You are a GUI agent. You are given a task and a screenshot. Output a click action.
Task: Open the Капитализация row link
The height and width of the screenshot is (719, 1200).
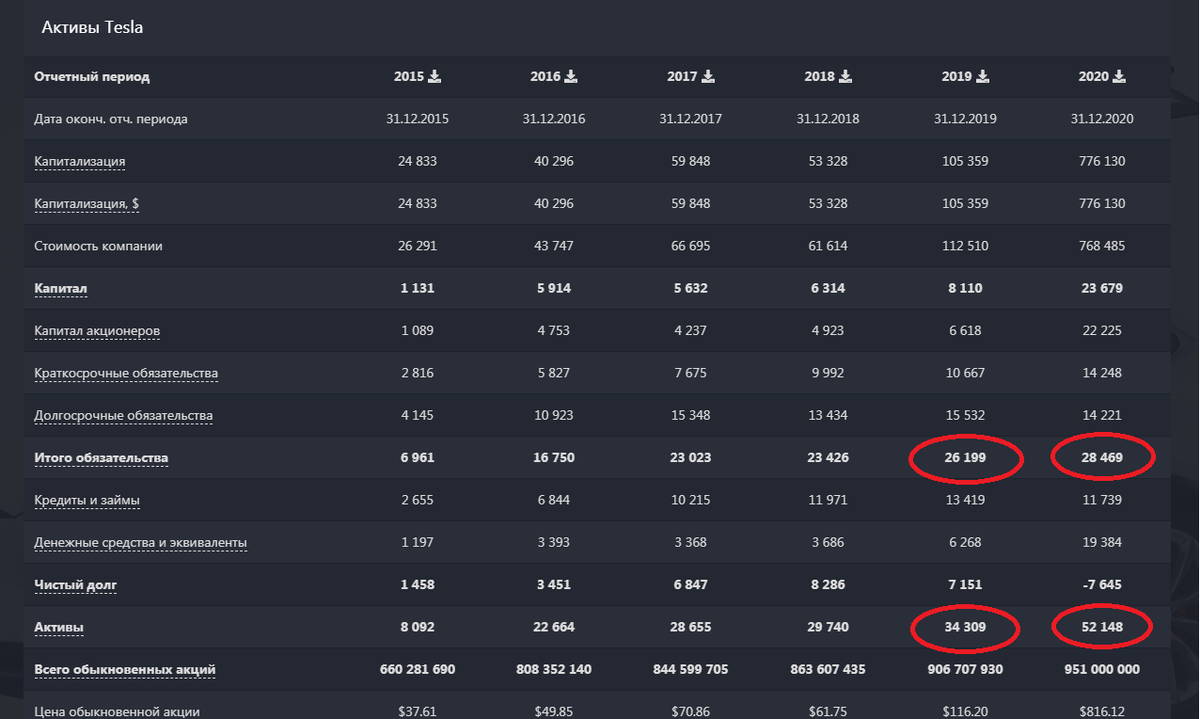80,161
